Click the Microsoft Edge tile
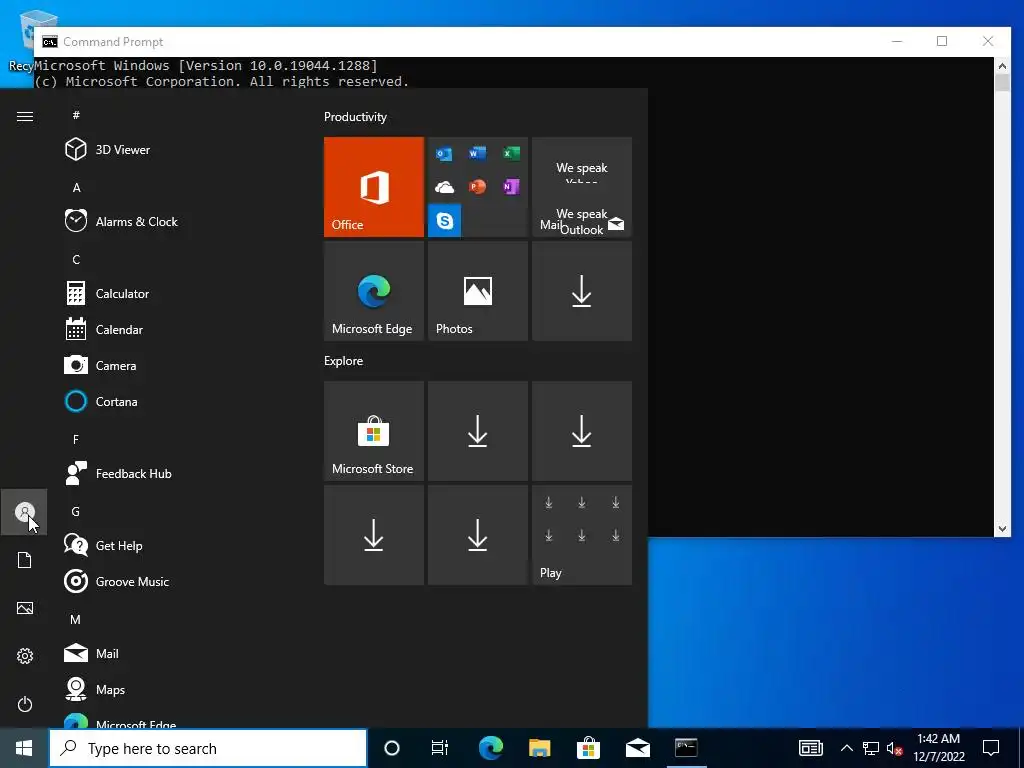 [x=374, y=291]
